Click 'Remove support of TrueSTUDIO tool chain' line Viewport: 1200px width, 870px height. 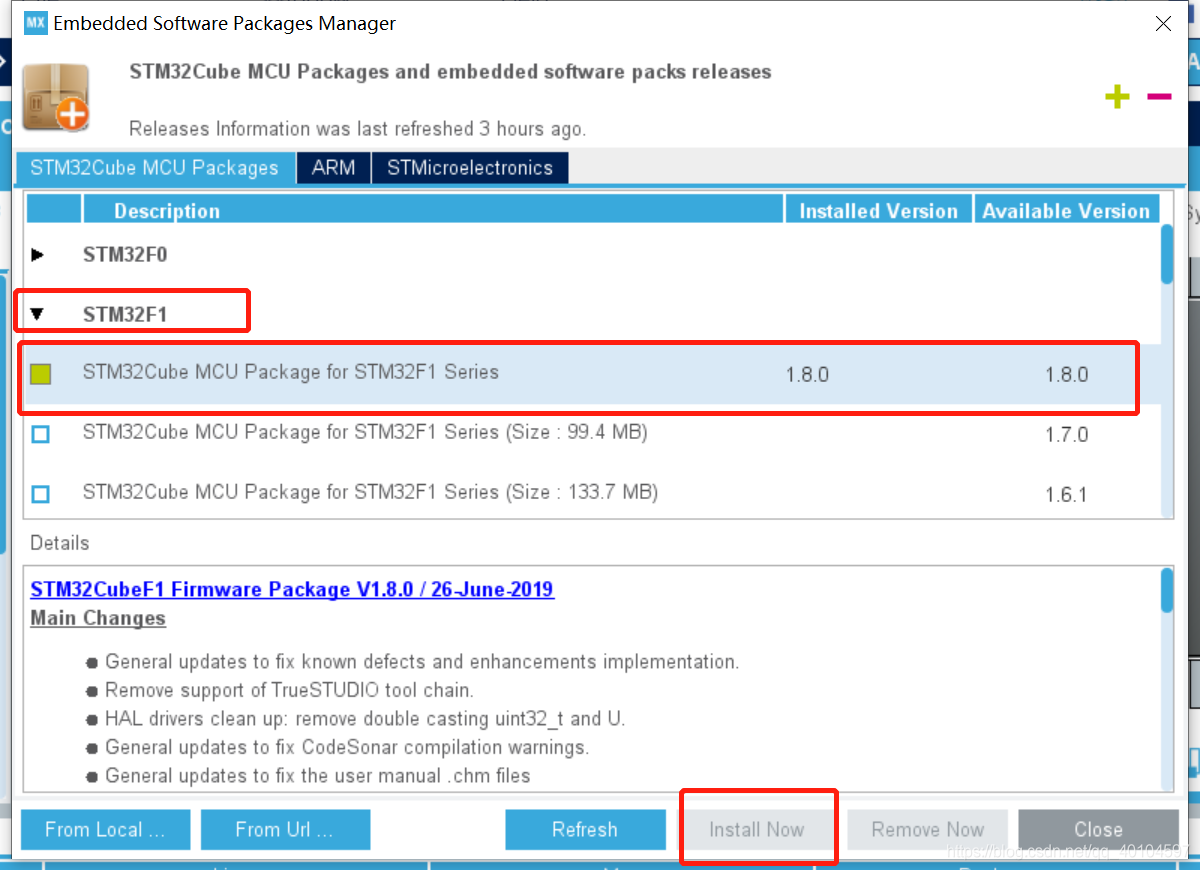pos(289,690)
